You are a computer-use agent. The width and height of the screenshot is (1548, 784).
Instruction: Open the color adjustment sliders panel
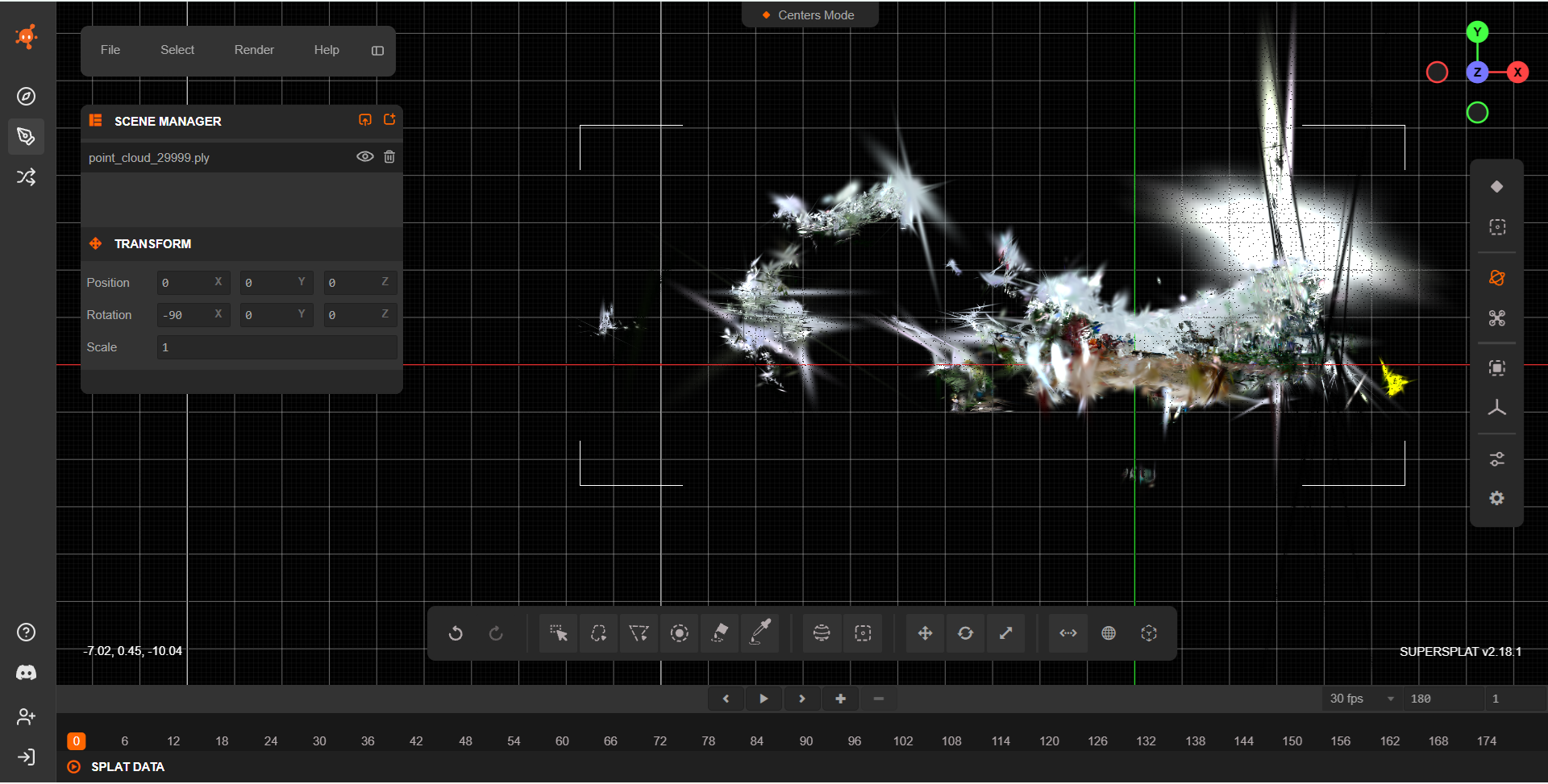click(1497, 459)
